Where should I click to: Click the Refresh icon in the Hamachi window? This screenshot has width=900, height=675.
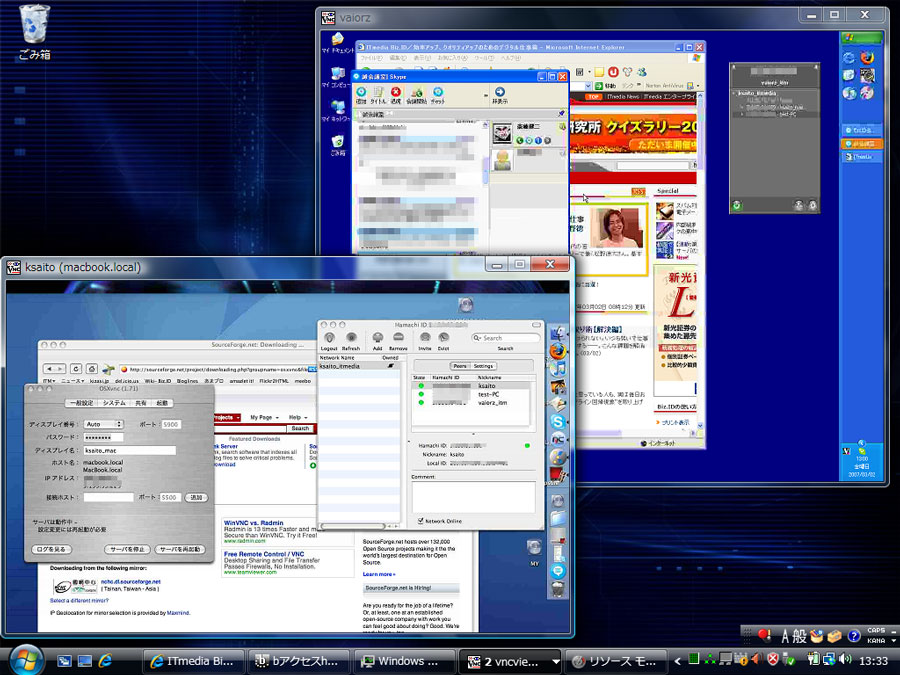(352, 338)
